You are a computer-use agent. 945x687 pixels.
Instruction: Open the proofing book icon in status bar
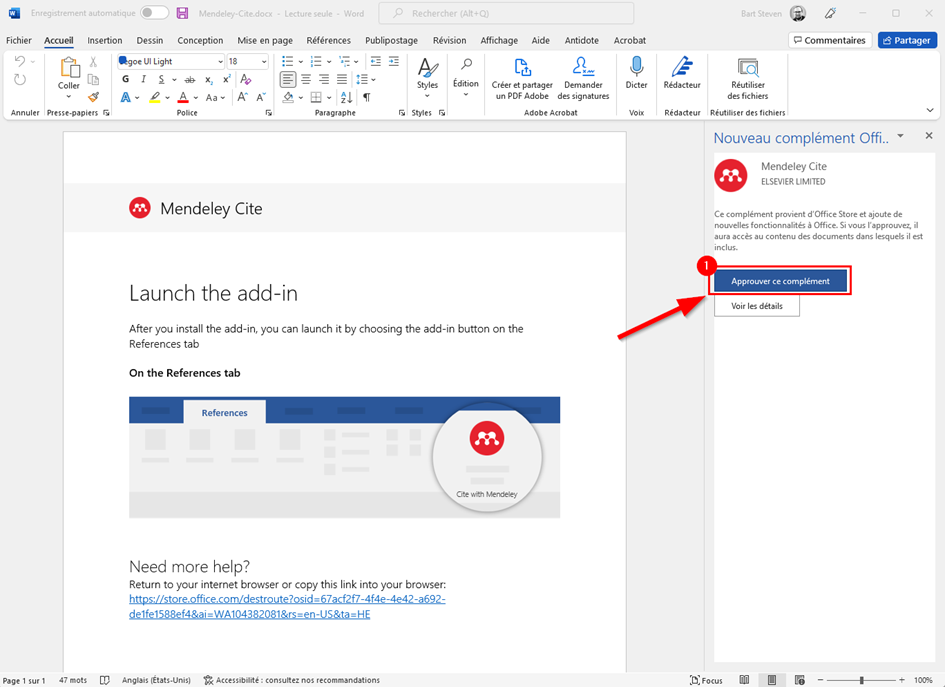tap(104, 680)
